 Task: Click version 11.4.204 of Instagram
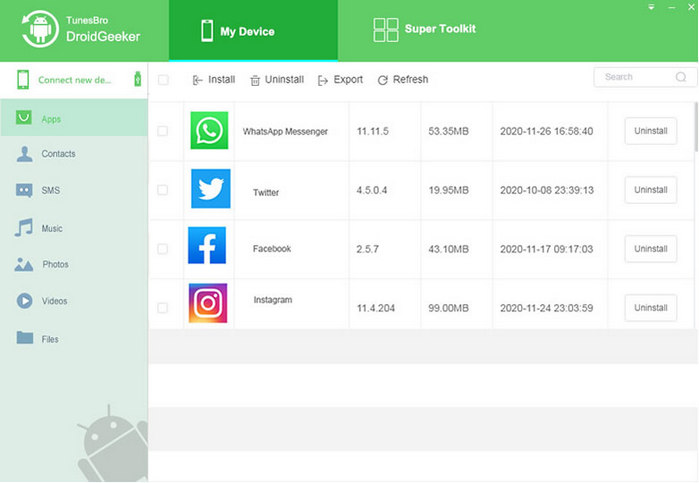click(x=376, y=308)
